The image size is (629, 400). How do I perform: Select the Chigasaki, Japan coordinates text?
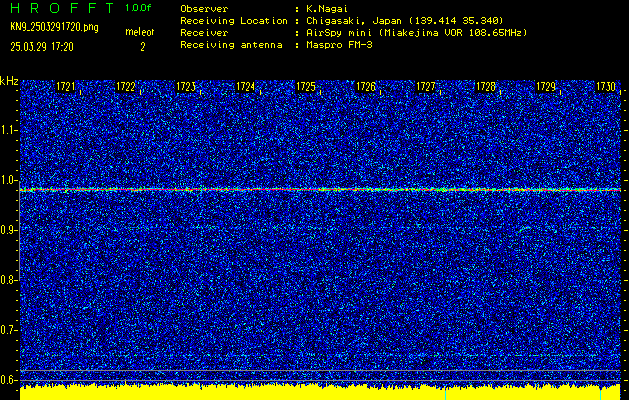point(405,20)
